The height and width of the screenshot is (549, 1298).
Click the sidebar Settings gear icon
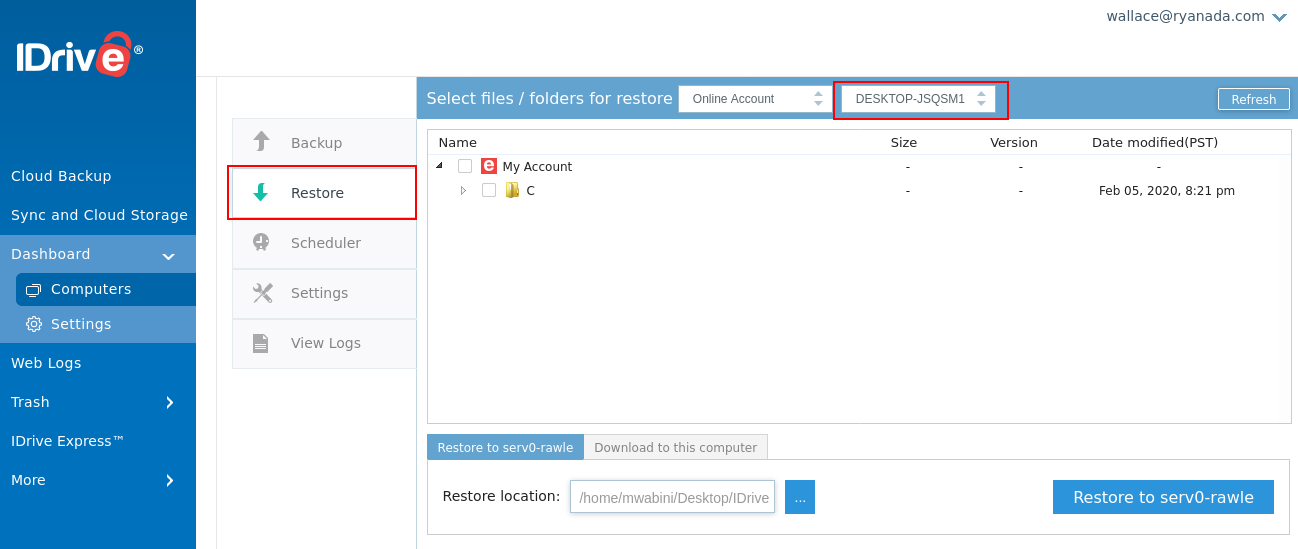coord(34,324)
